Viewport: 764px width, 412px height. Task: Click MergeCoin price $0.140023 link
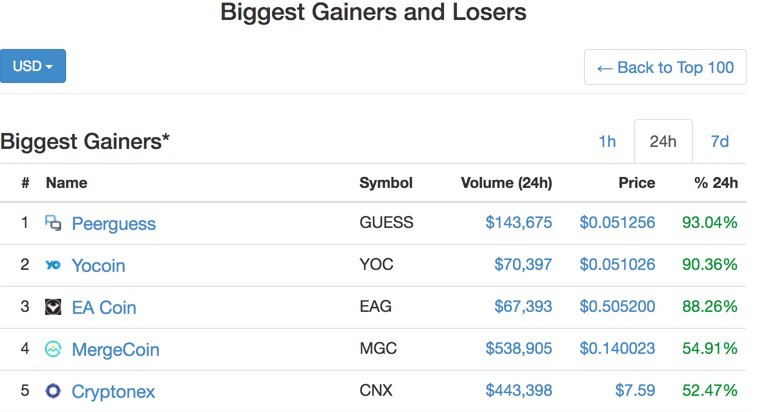point(617,348)
